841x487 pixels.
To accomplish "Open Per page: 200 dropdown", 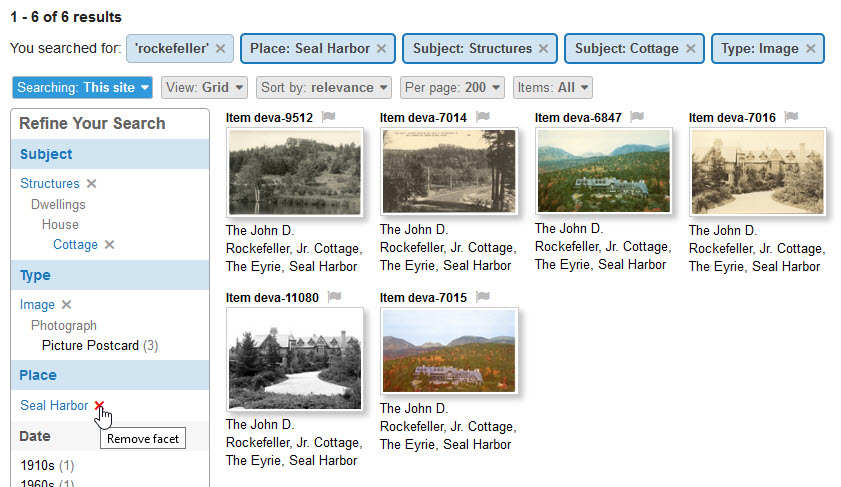I will (452, 87).
